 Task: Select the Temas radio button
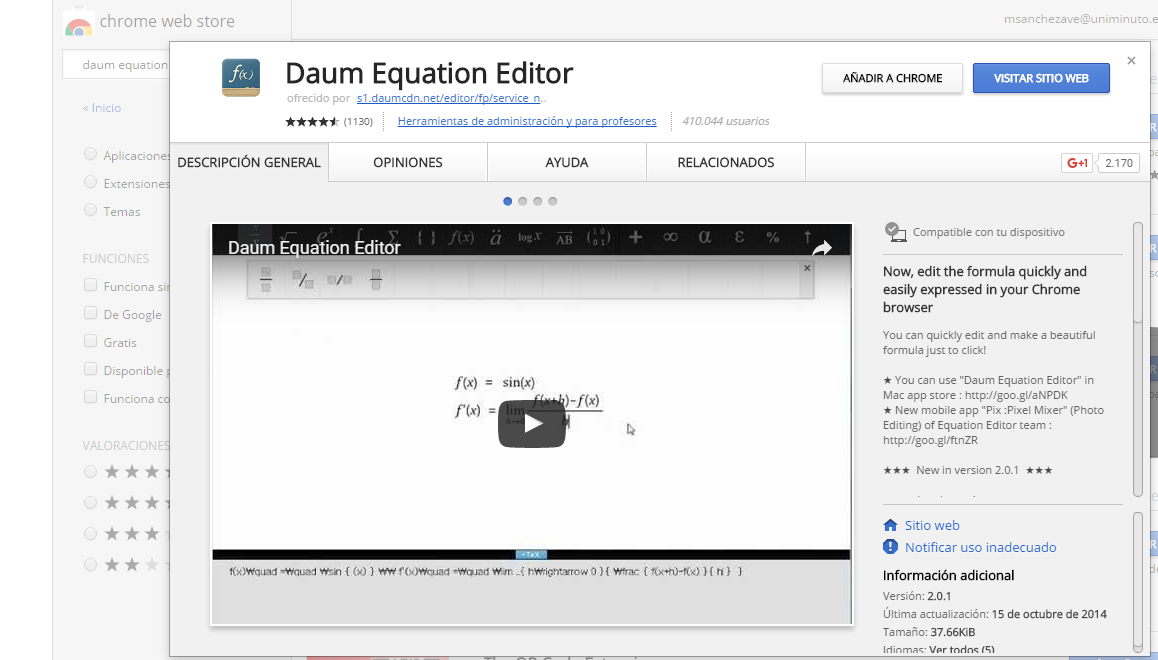[91, 211]
